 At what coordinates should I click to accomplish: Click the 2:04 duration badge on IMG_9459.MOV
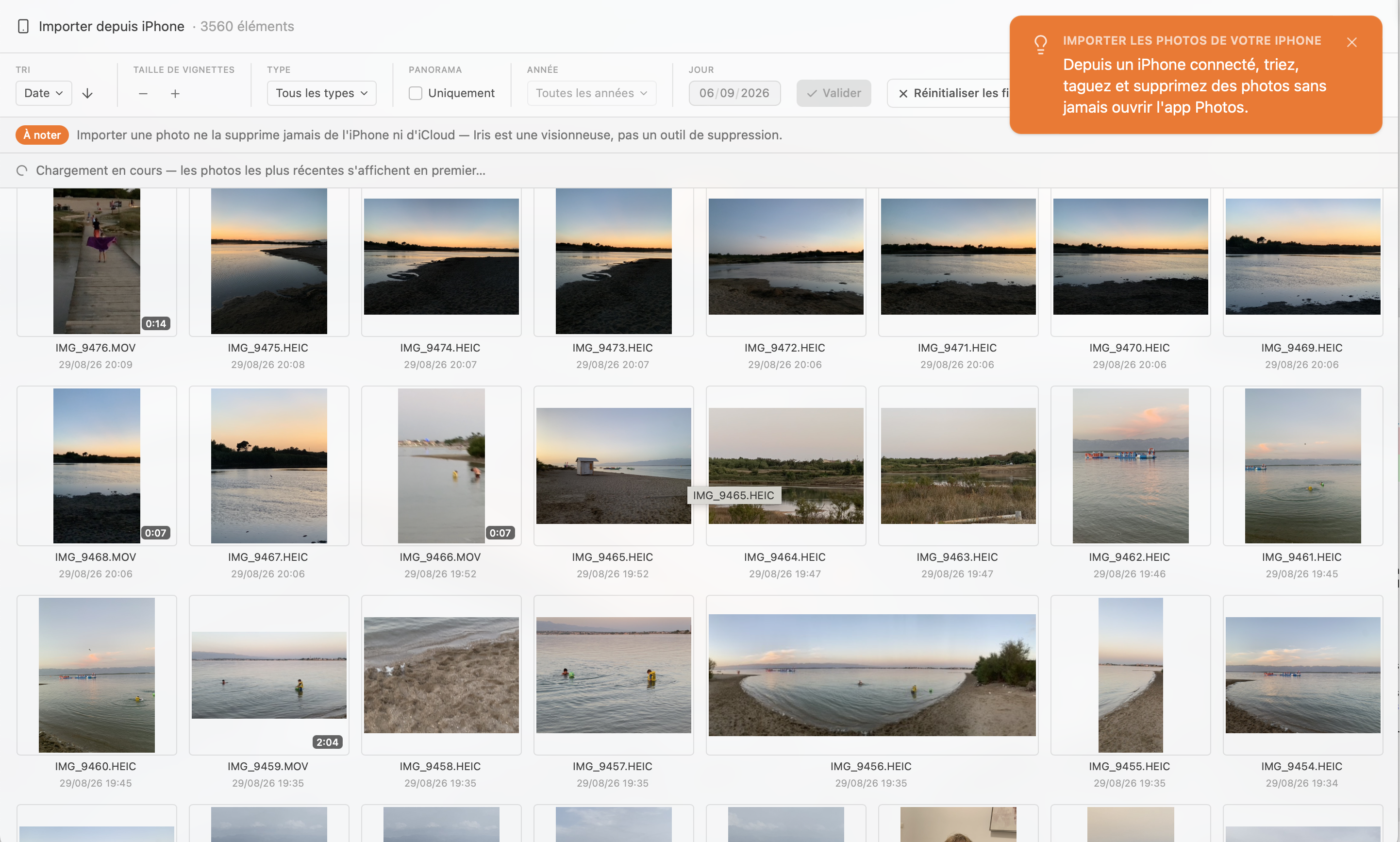327,742
